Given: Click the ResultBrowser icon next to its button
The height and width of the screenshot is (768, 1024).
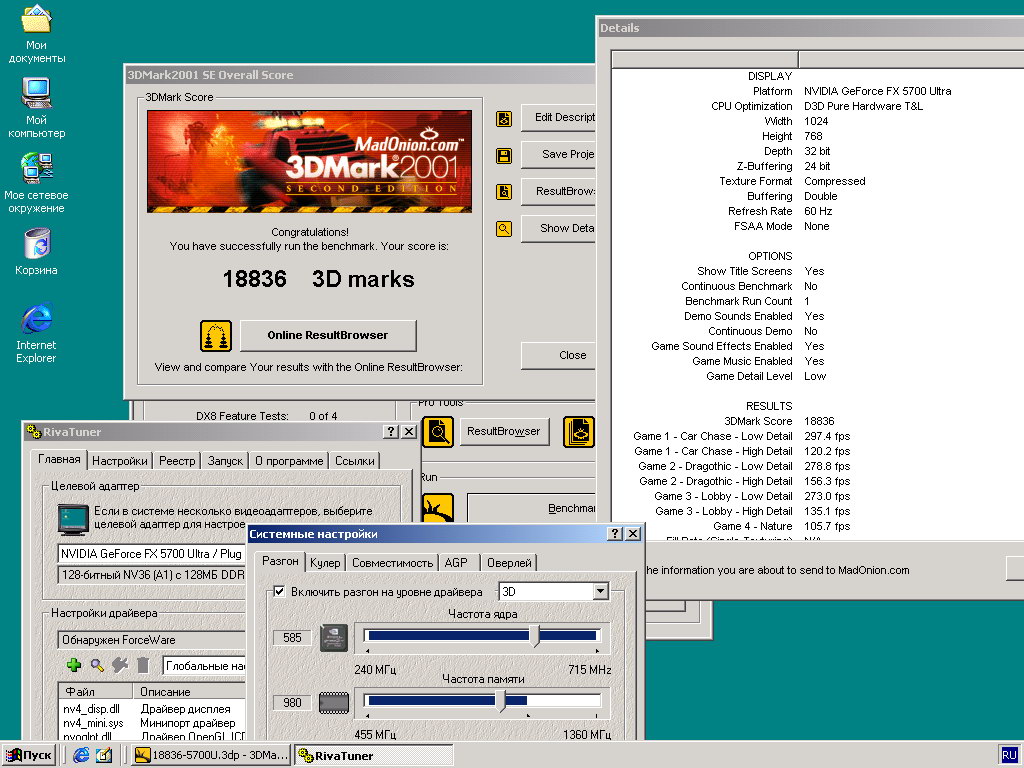Looking at the screenshot, I should (x=504, y=192).
